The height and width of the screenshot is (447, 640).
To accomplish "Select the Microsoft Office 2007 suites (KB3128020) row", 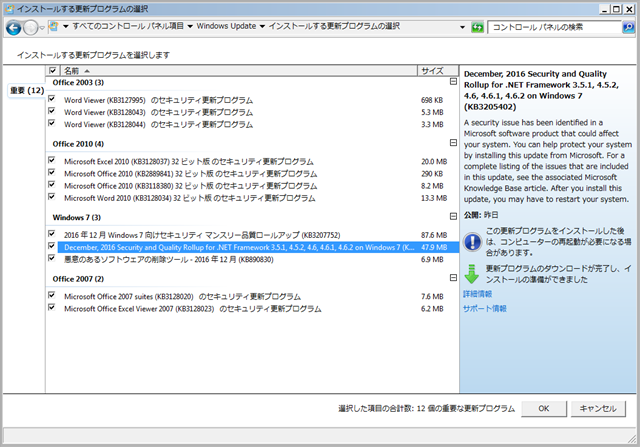I will [x=258, y=297].
